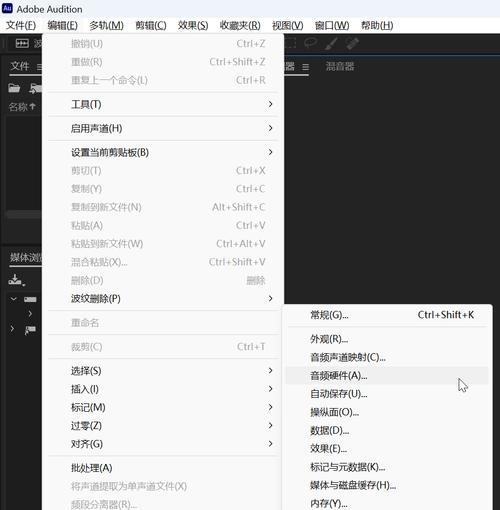Expand the 对齐(G) submenu
500x510 pixels.
click(163, 444)
